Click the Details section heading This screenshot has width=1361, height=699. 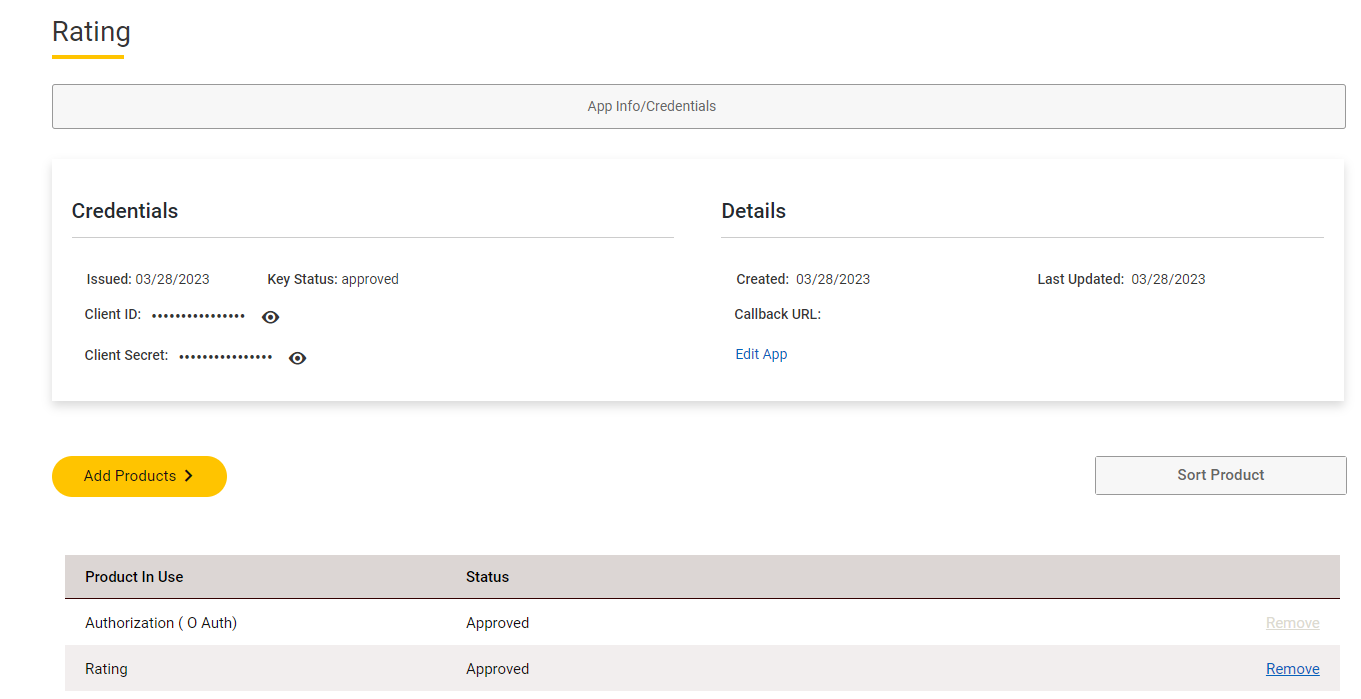tap(753, 211)
